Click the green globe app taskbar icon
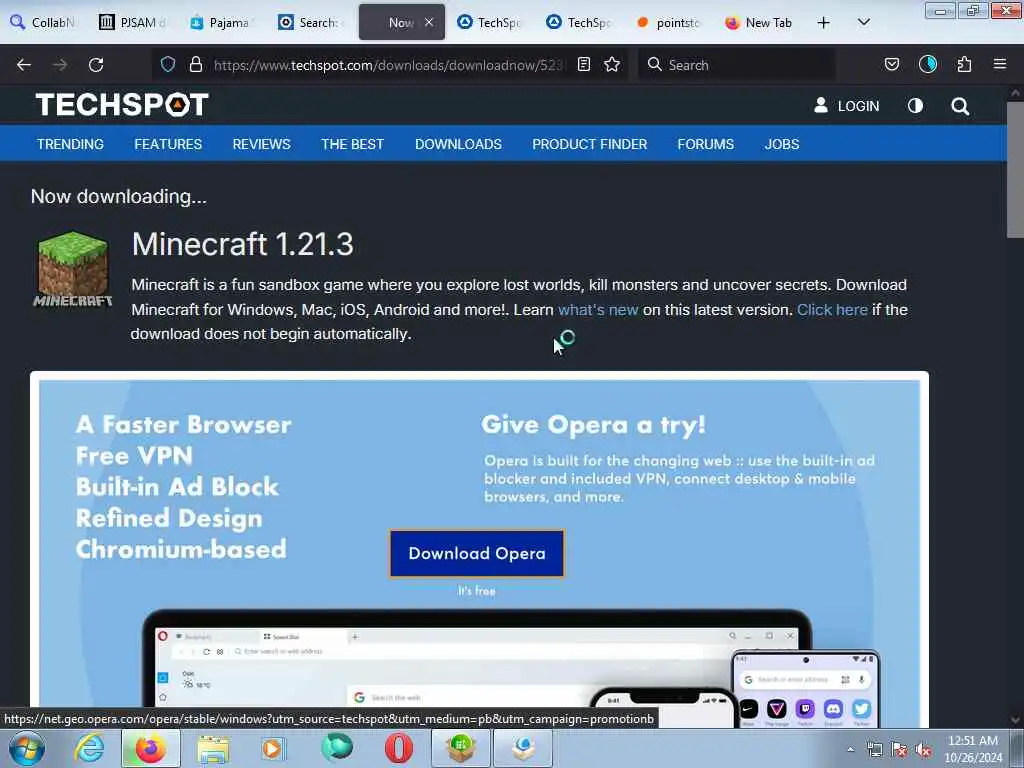 (x=337, y=748)
